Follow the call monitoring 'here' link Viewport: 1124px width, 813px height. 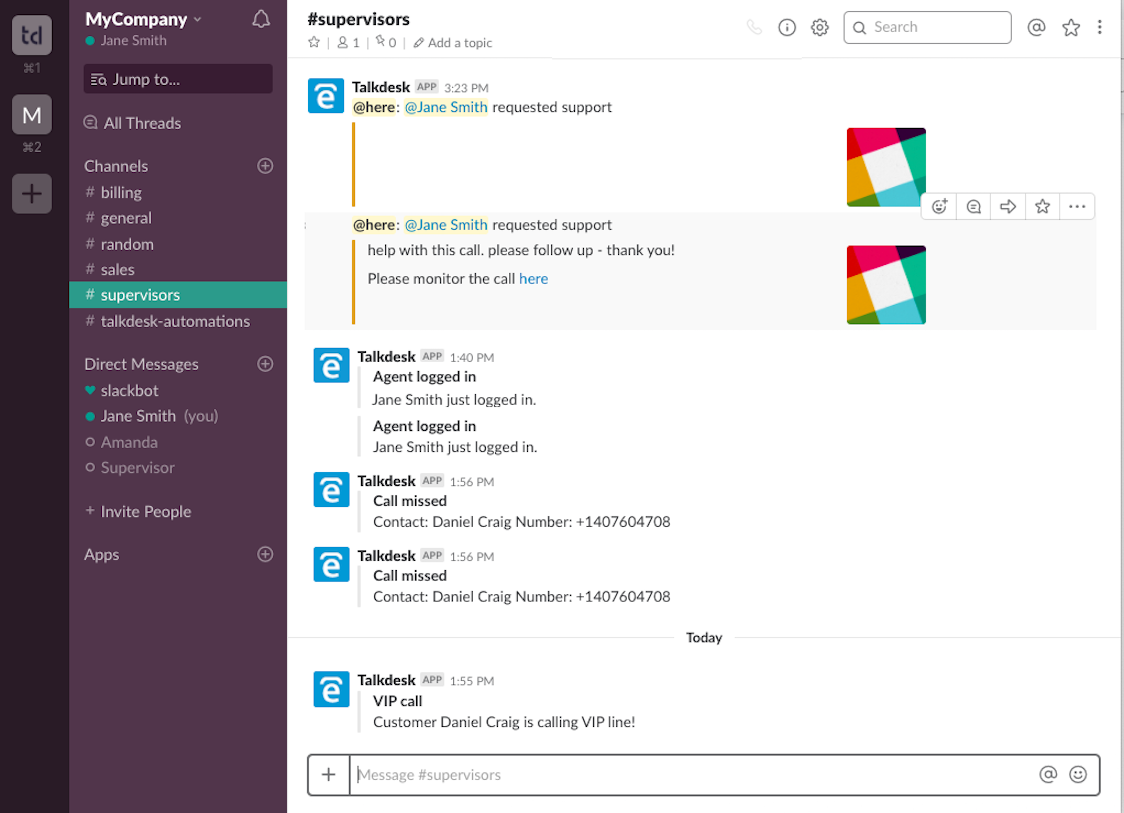tap(533, 278)
